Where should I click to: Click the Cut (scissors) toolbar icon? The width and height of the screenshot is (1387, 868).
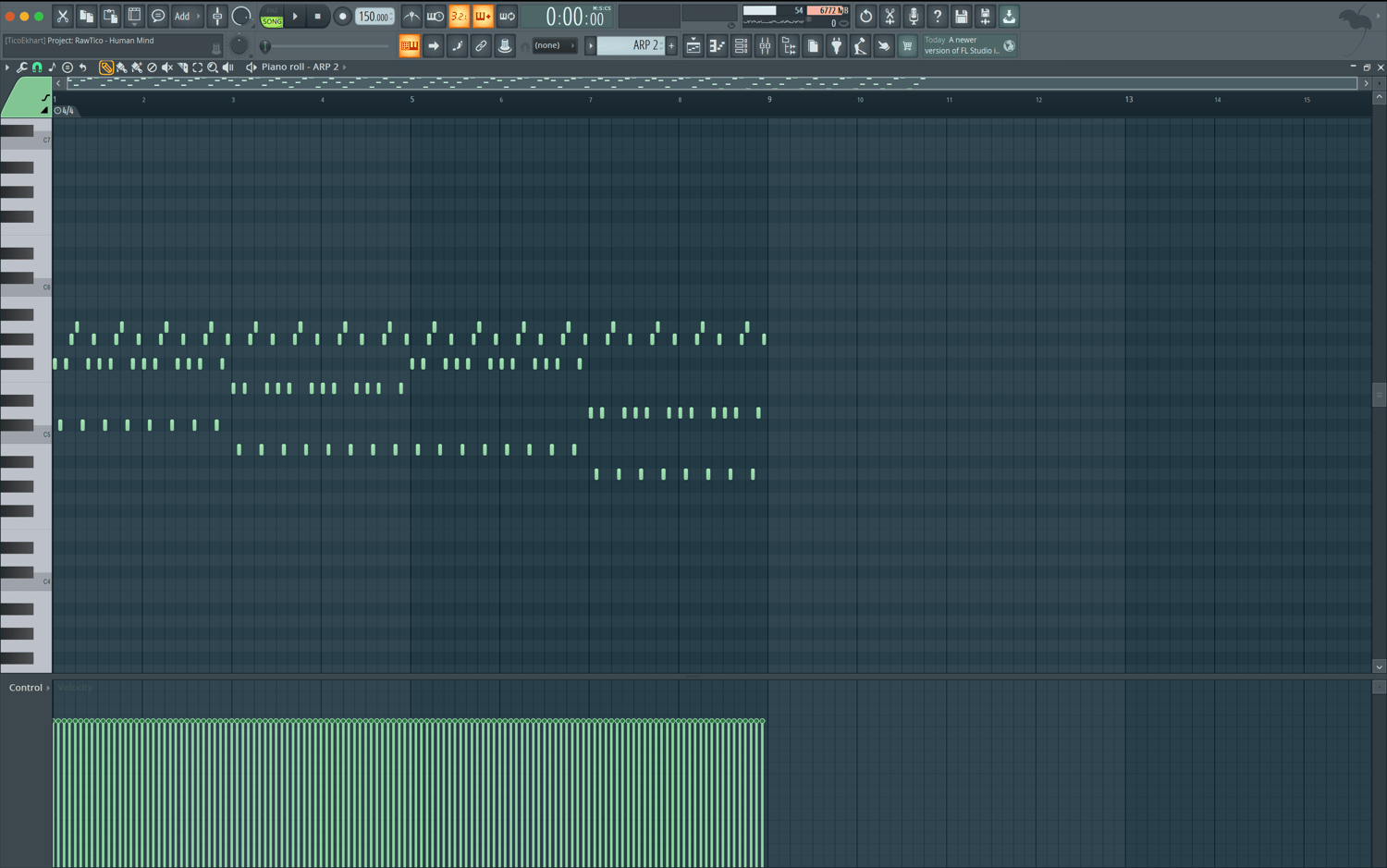click(x=63, y=17)
